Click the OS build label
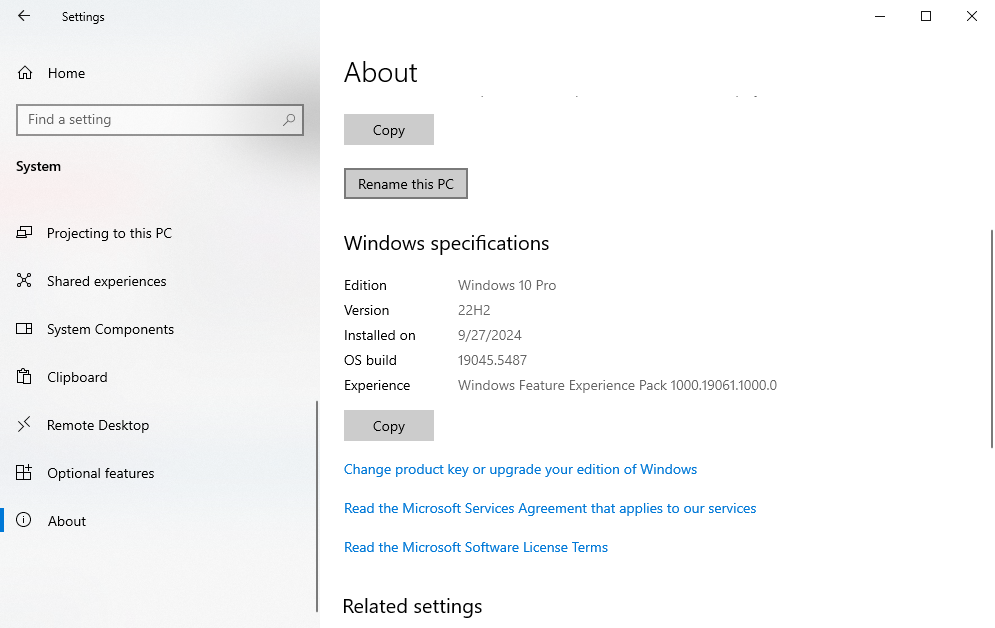Viewport: 995px width, 628px height. 371,360
